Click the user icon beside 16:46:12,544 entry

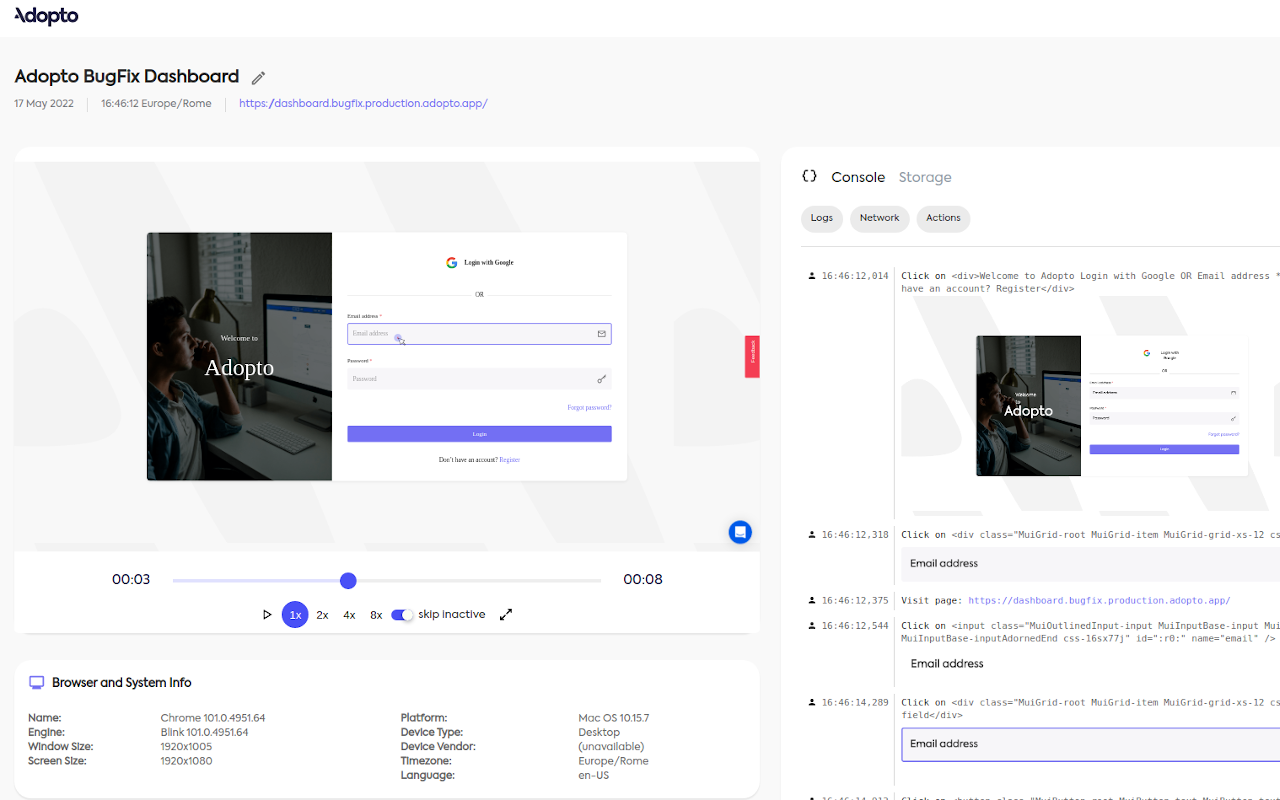pos(812,626)
